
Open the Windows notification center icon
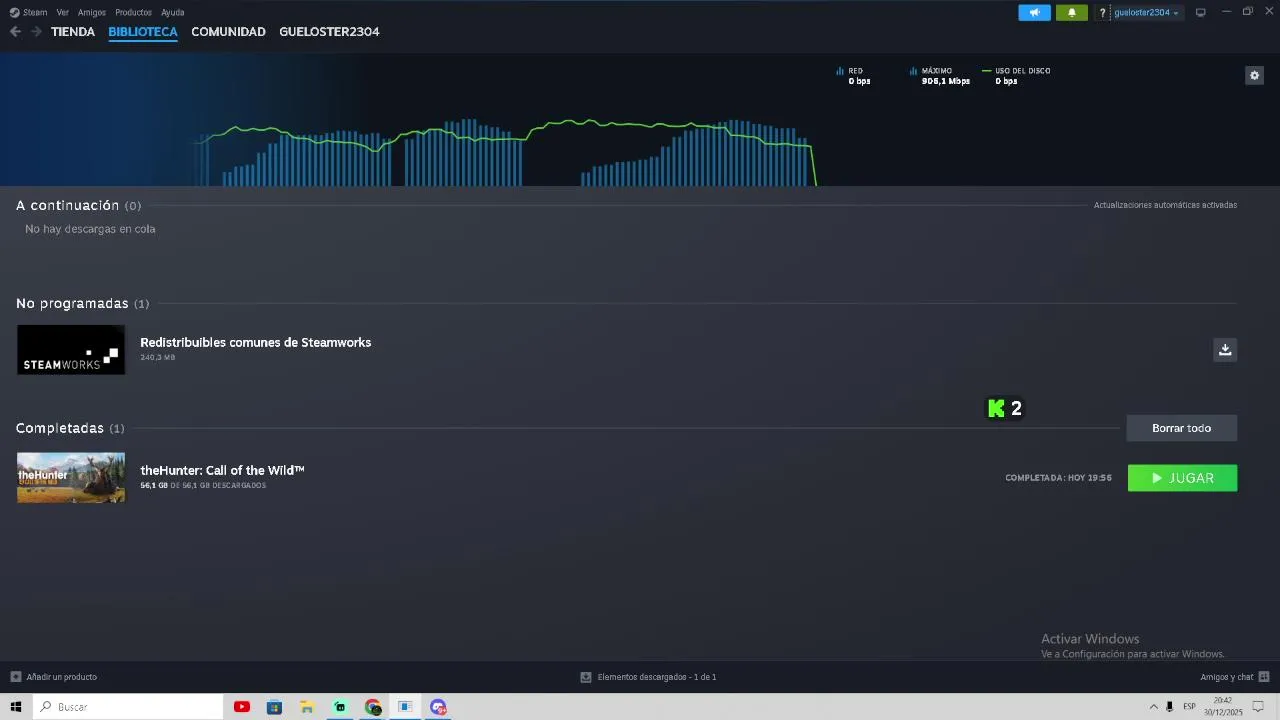pyautogui.click(x=1258, y=707)
